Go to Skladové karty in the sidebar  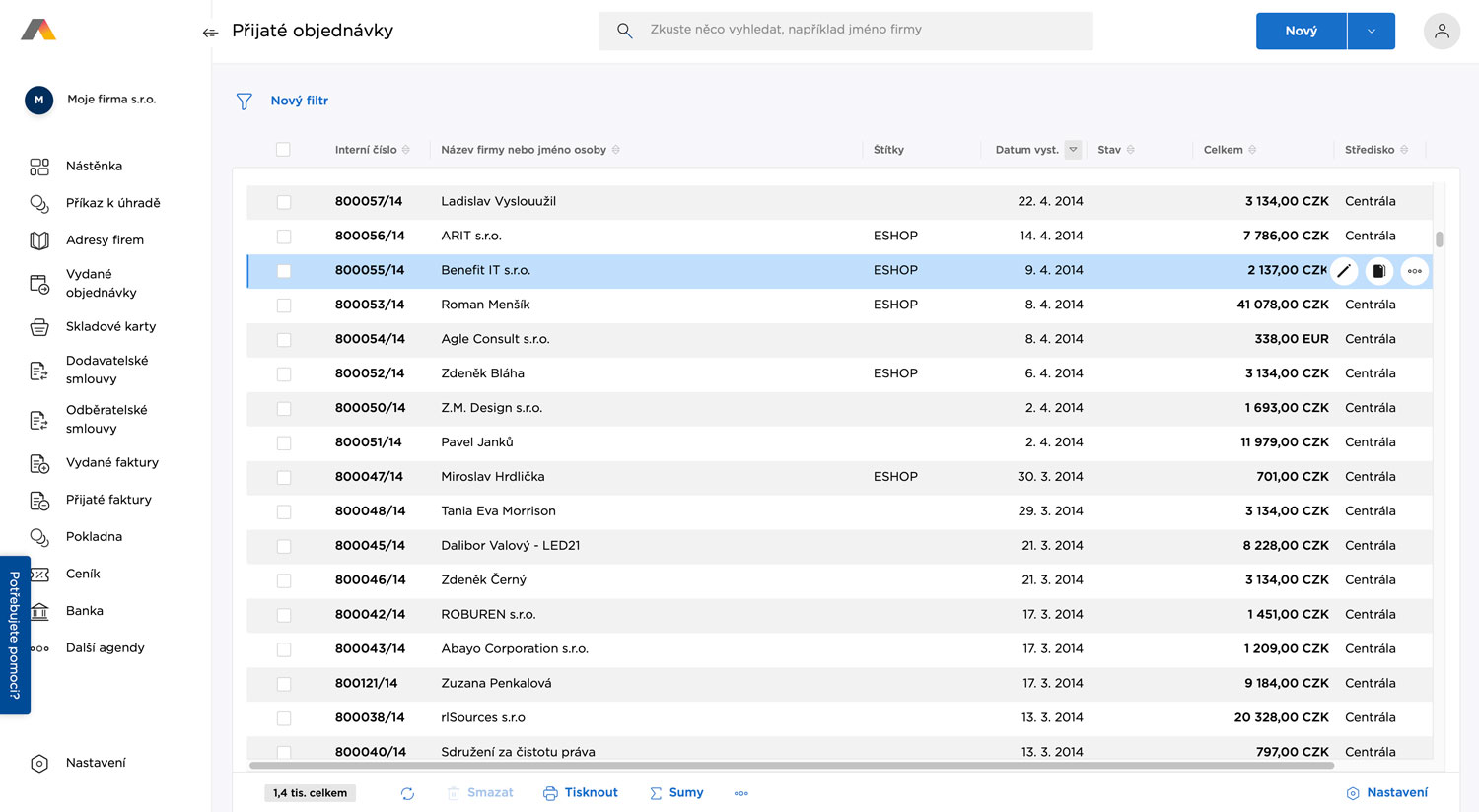tap(110, 326)
